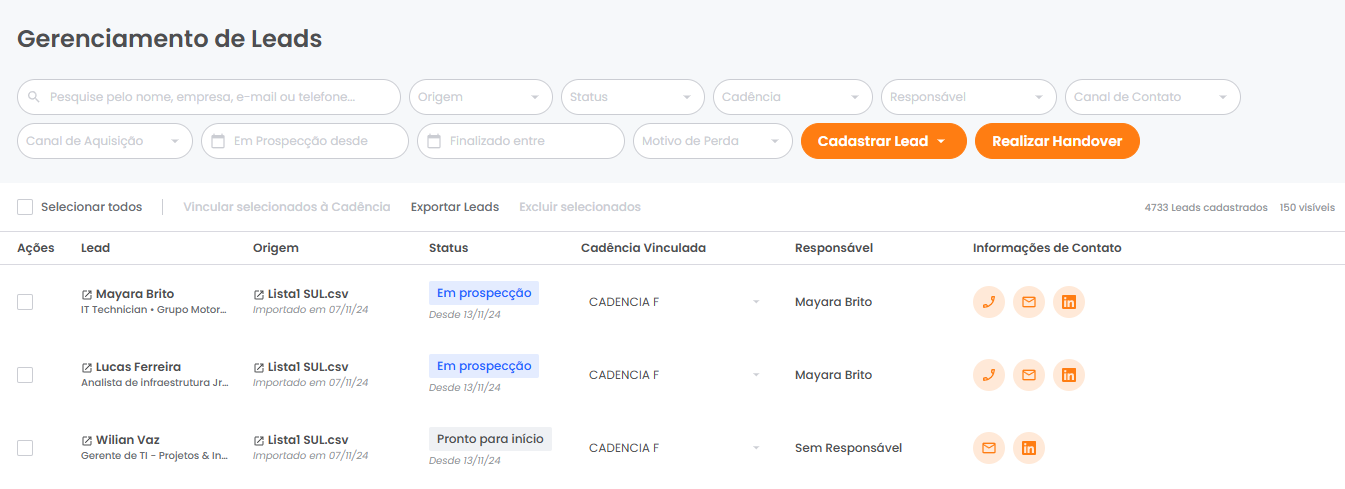This screenshot has width=1345, height=489.
Task: Tick the checkbox for Wilian Vaz
Action: (x=25, y=448)
